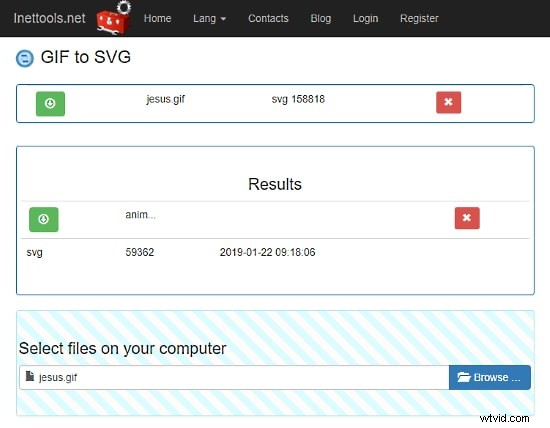
Task: Select the 2019-01-22 09:18:06 timestamp
Action: [x=267, y=252]
